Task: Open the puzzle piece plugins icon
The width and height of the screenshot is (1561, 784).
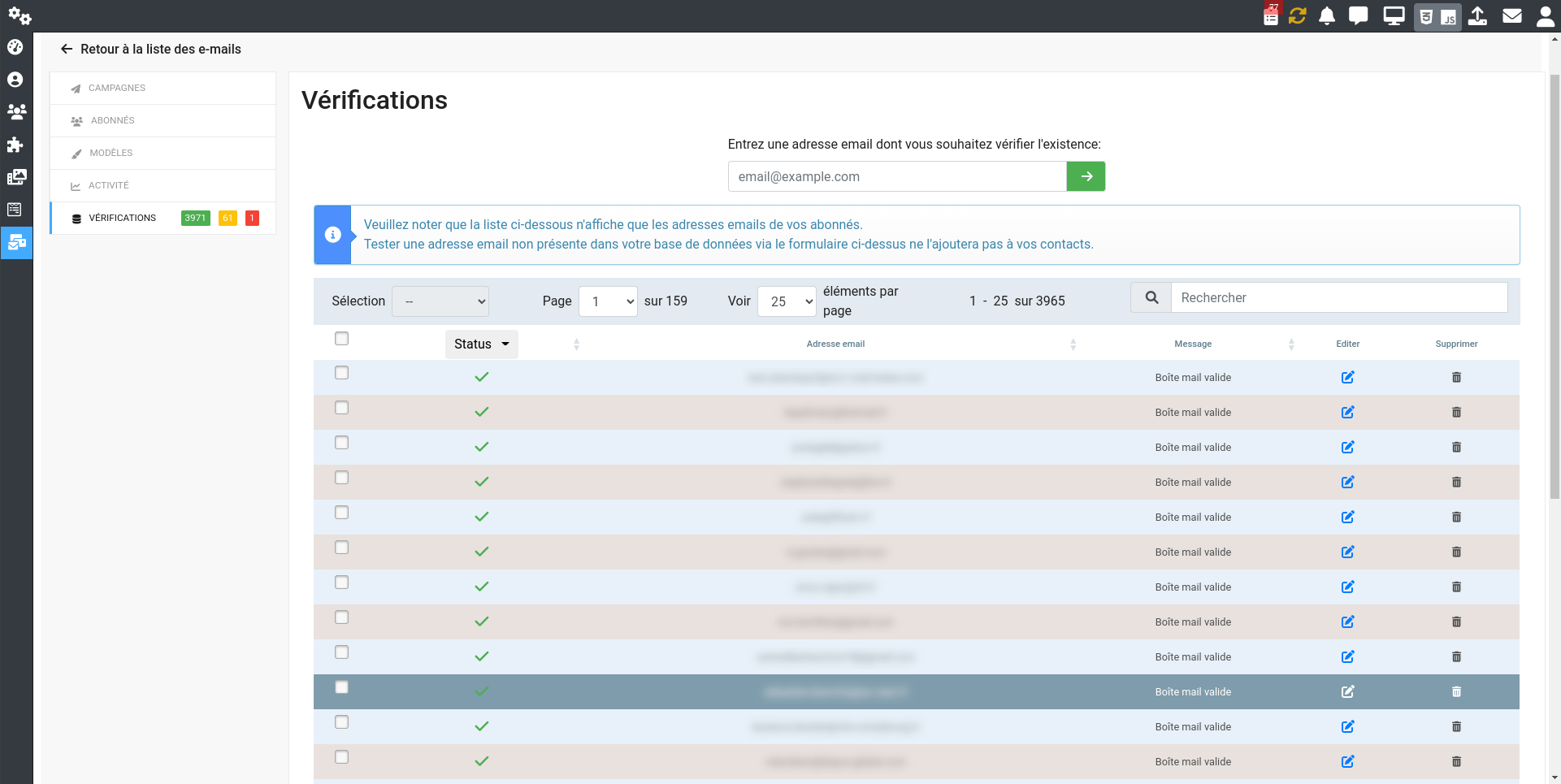Action: pyautogui.click(x=15, y=145)
